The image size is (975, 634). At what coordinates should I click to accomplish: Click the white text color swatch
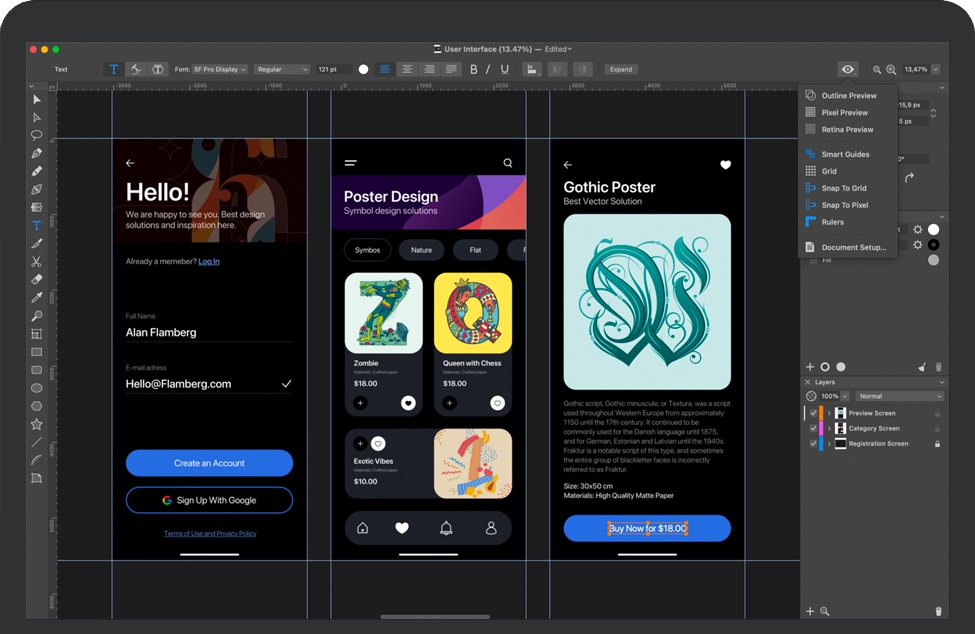click(x=363, y=70)
